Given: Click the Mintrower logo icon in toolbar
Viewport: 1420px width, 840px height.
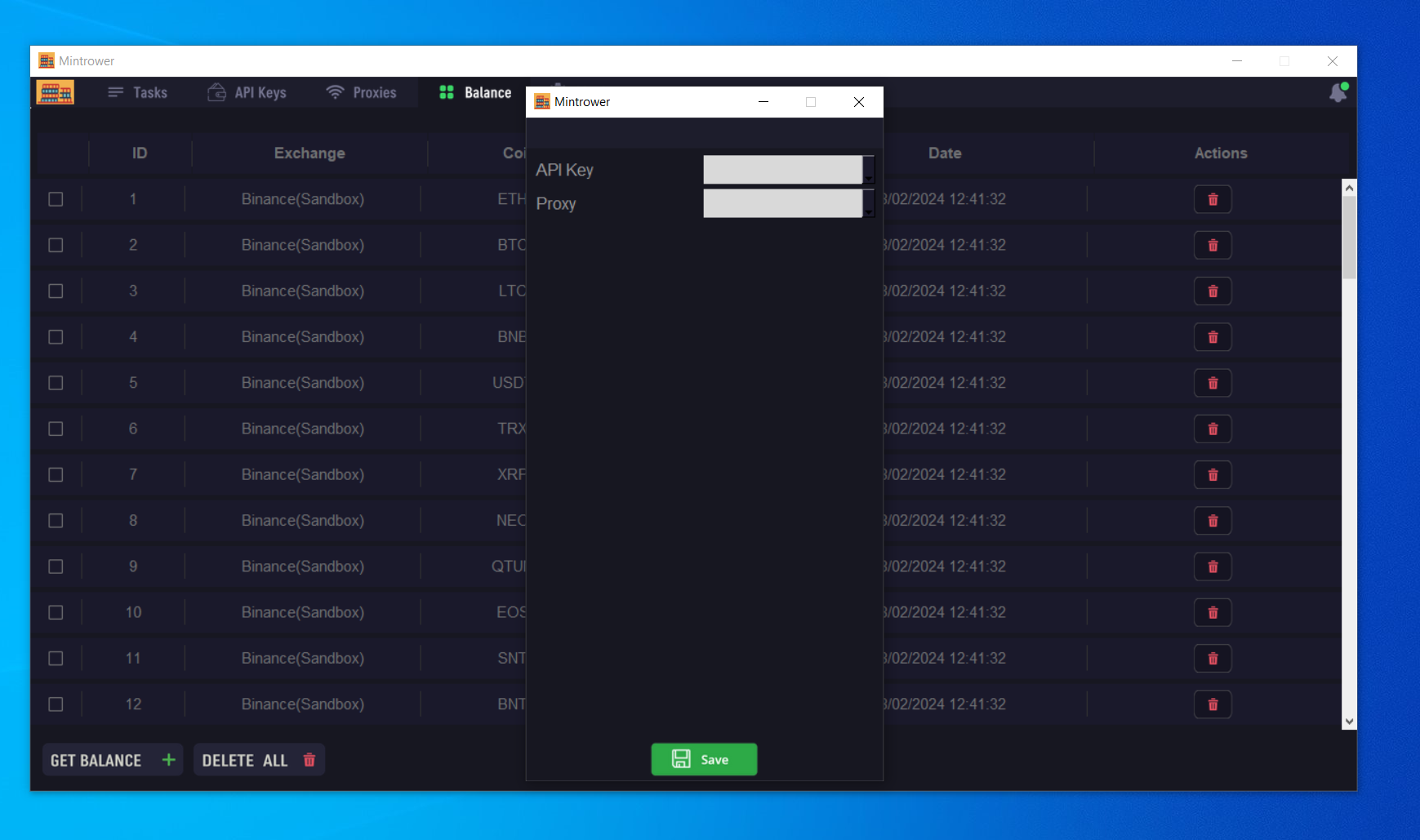Looking at the screenshot, I should [56, 92].
